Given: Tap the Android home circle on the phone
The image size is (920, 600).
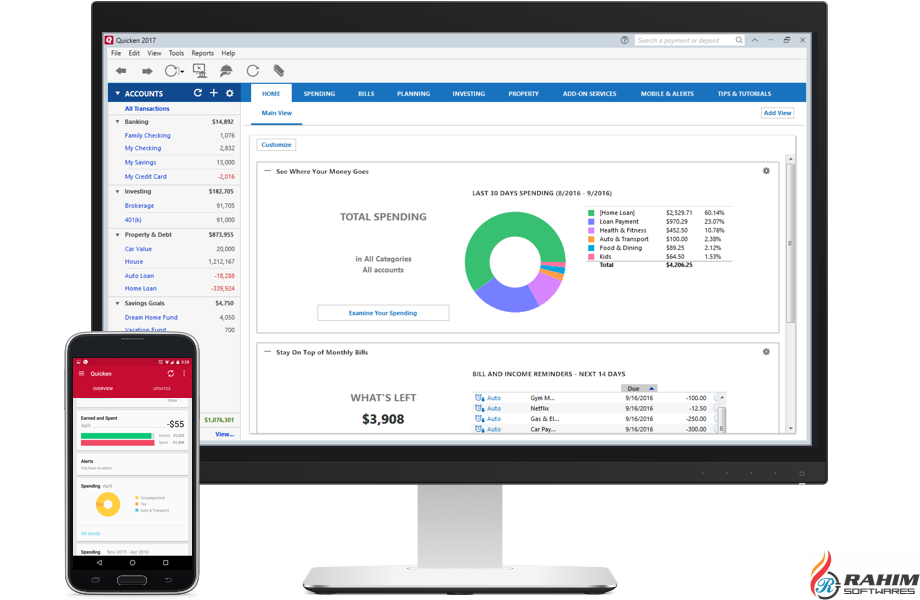Looking at the screenshot, I should pyautogui.click(x=133, y=562).
